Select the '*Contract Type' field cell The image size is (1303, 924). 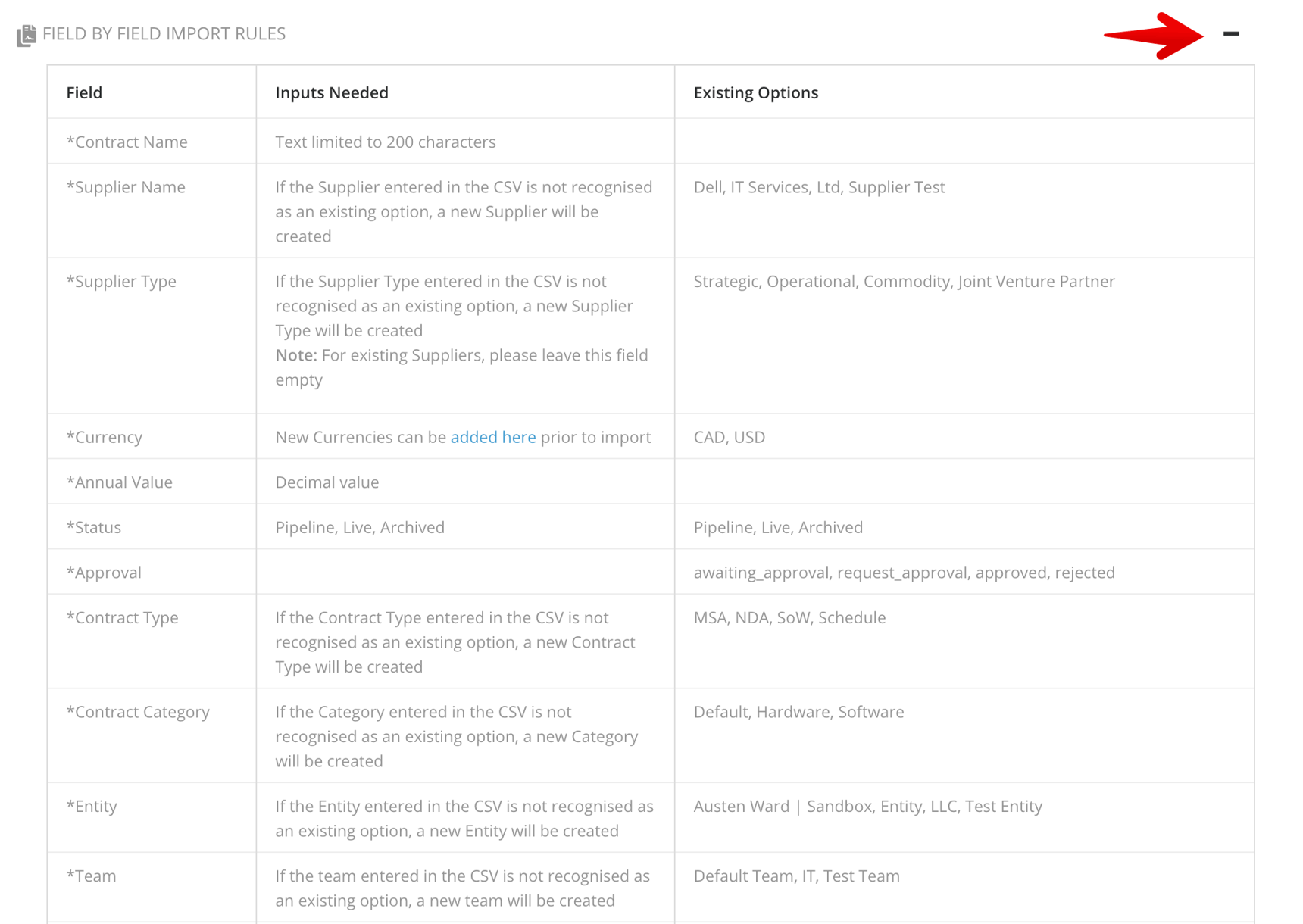tap(123, 618)
